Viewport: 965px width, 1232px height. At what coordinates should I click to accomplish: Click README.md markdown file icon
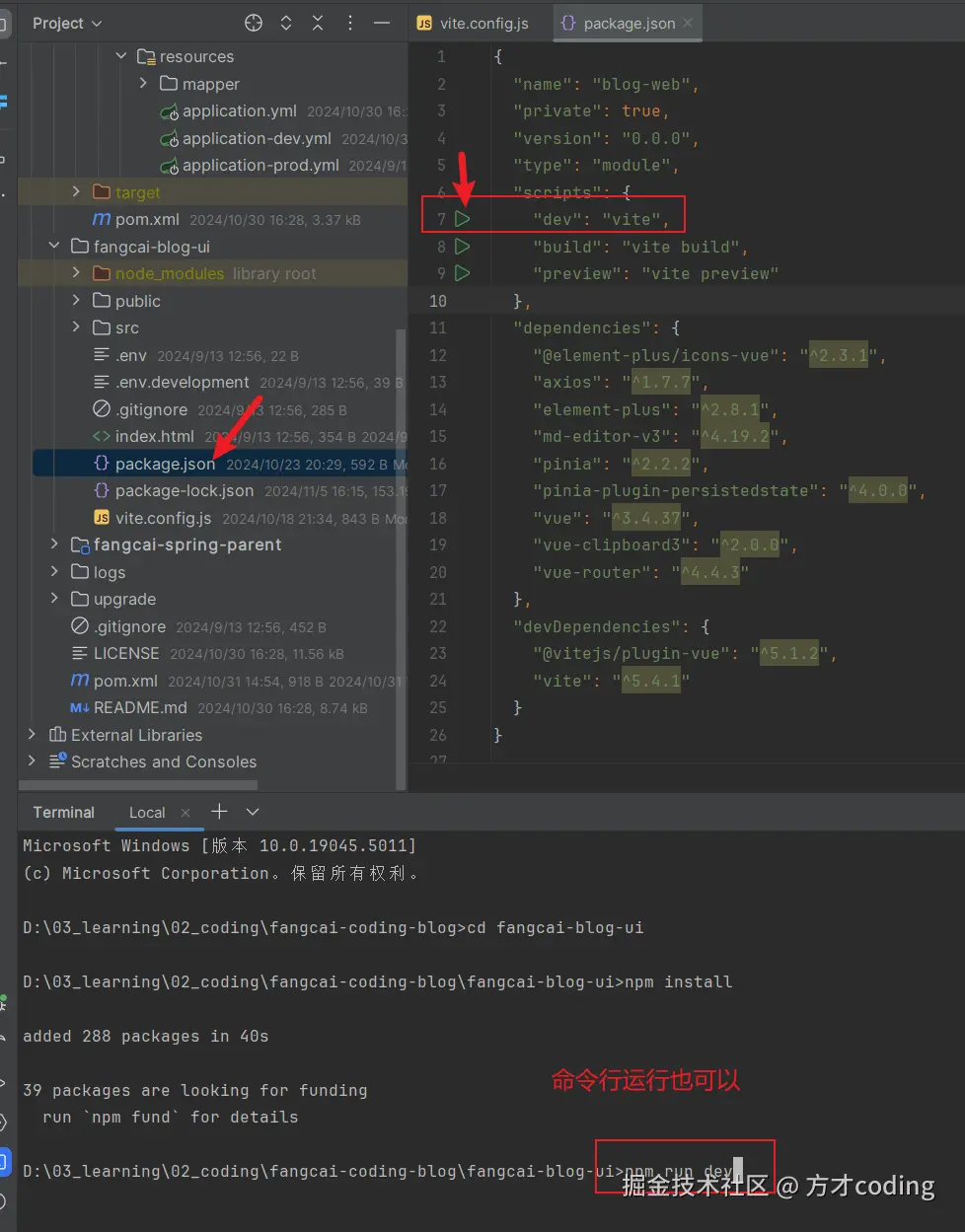[x=80, y=707]
